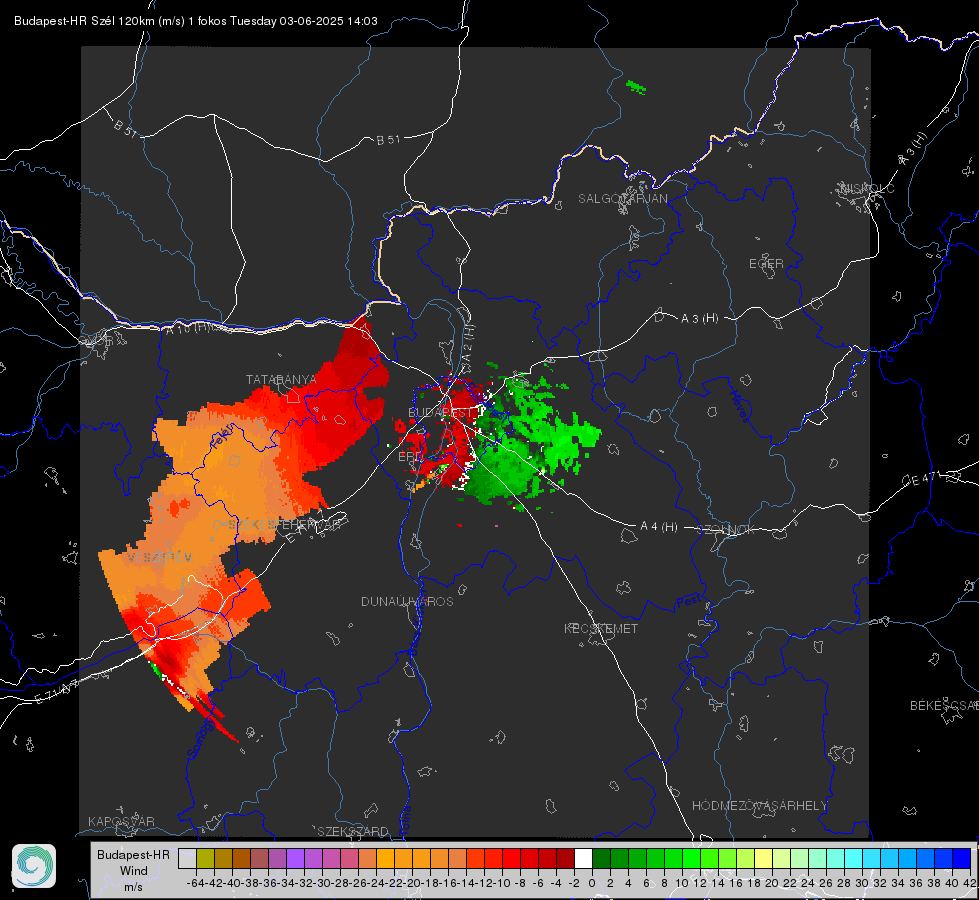Click the light gray first swatch in legend
Viewport: 979px width, 900px height.
coord(187,858)
